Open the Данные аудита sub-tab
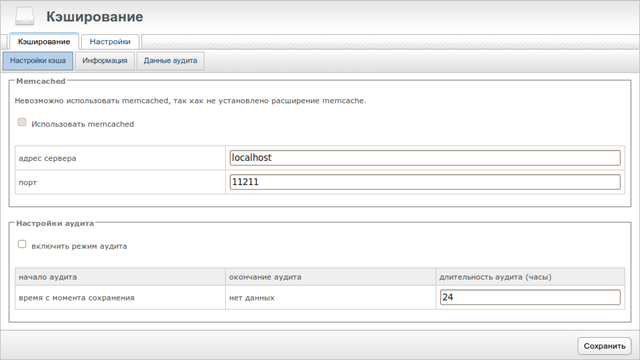 point(170,61)
